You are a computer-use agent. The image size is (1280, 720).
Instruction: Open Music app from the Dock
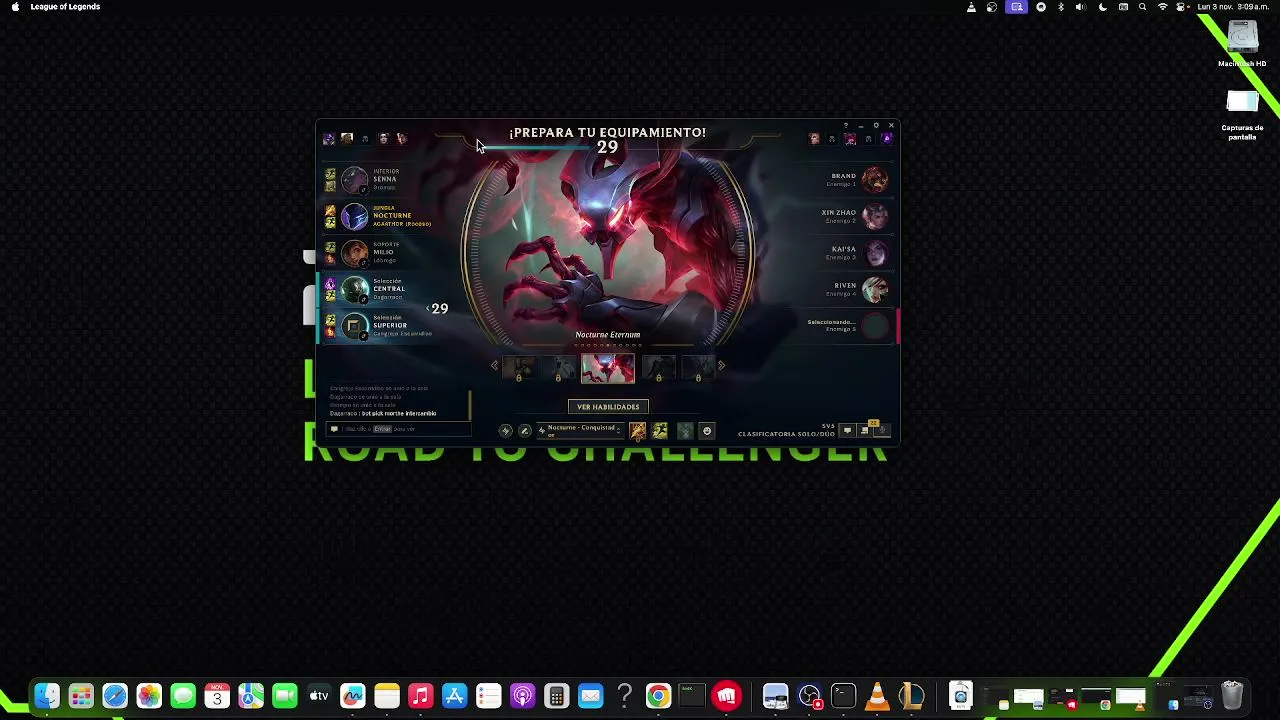pyautogui.click(x=421, y=696)
